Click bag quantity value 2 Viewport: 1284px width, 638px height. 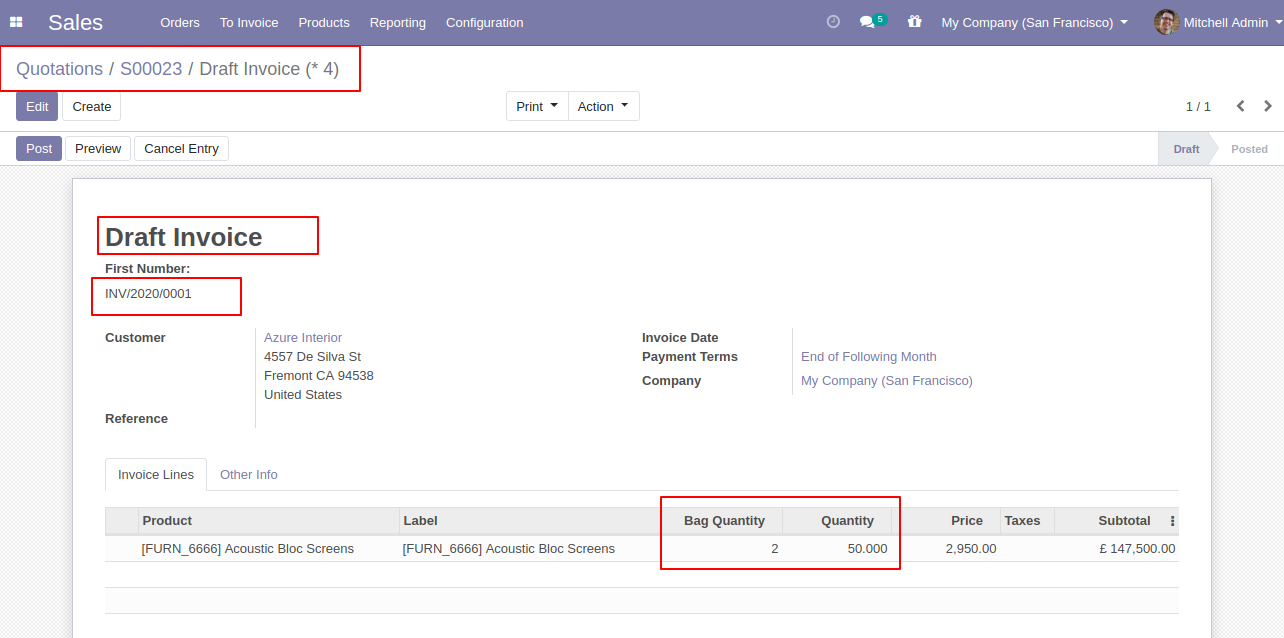click(x=774, y=549)
